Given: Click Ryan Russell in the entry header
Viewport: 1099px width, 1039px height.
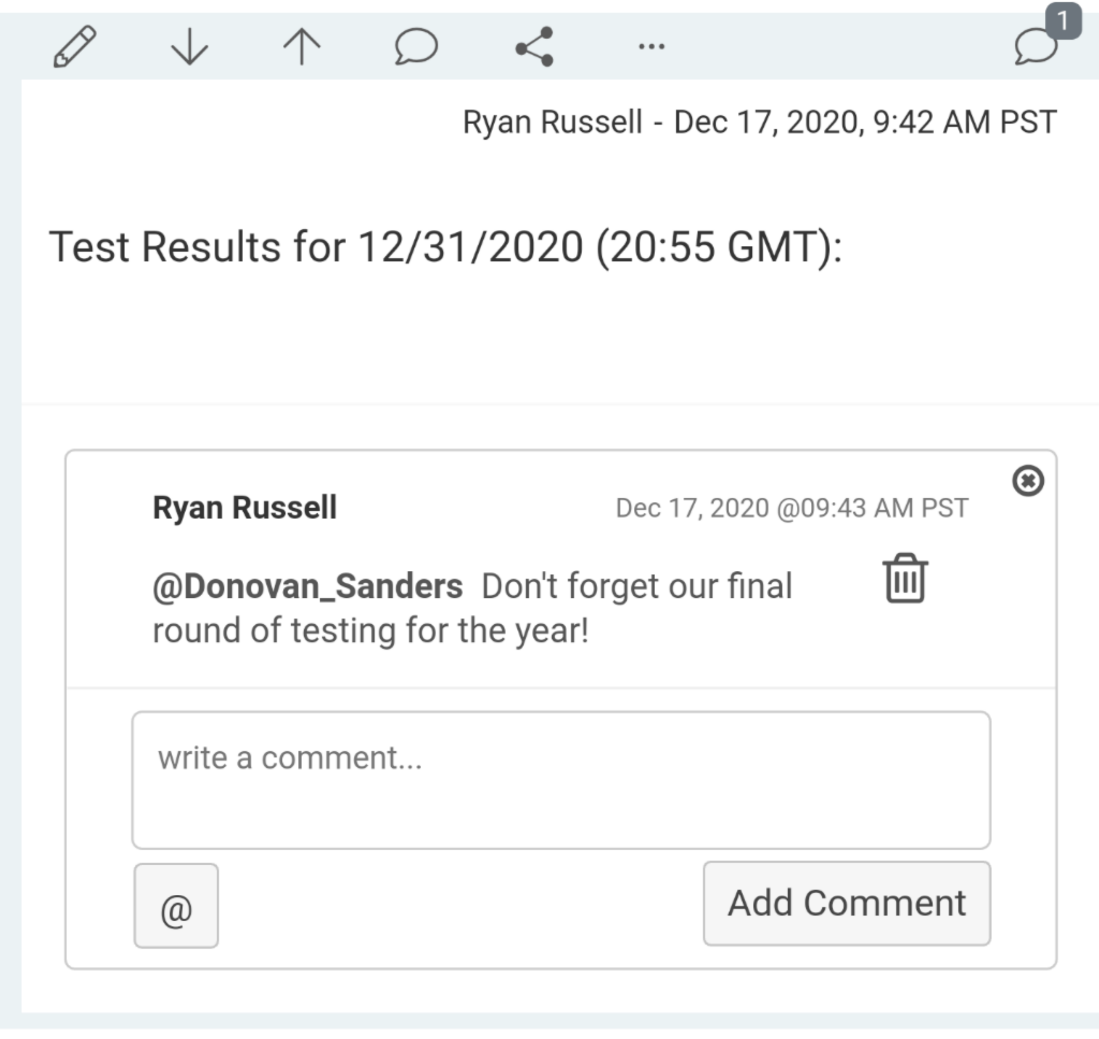Looking at the screenshot, I should click(x=552, y=122).
